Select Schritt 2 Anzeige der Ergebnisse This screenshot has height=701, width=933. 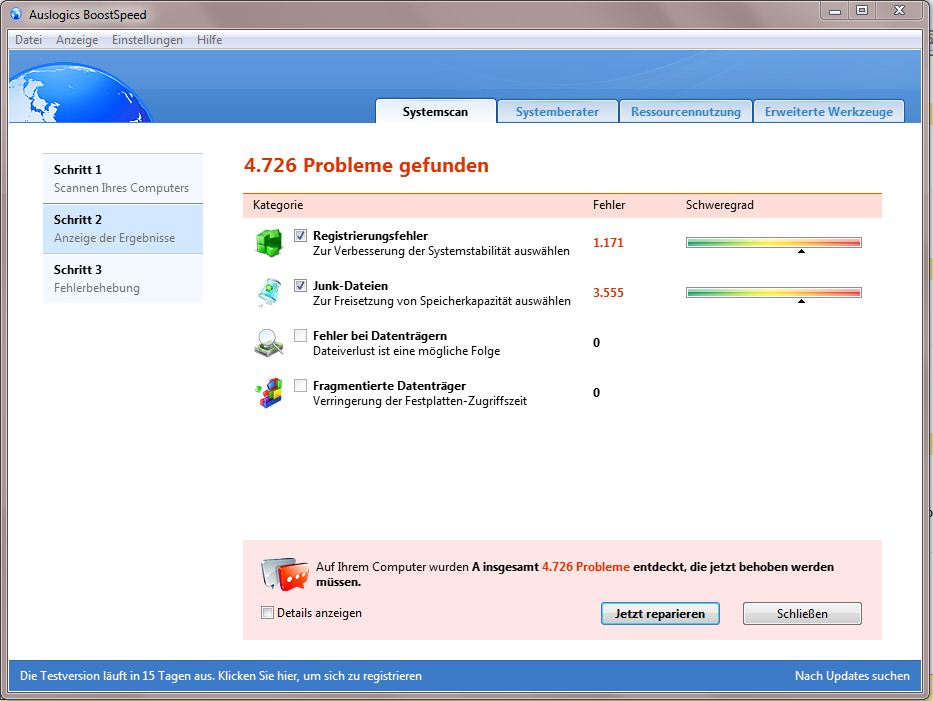[x=123, y=229]
